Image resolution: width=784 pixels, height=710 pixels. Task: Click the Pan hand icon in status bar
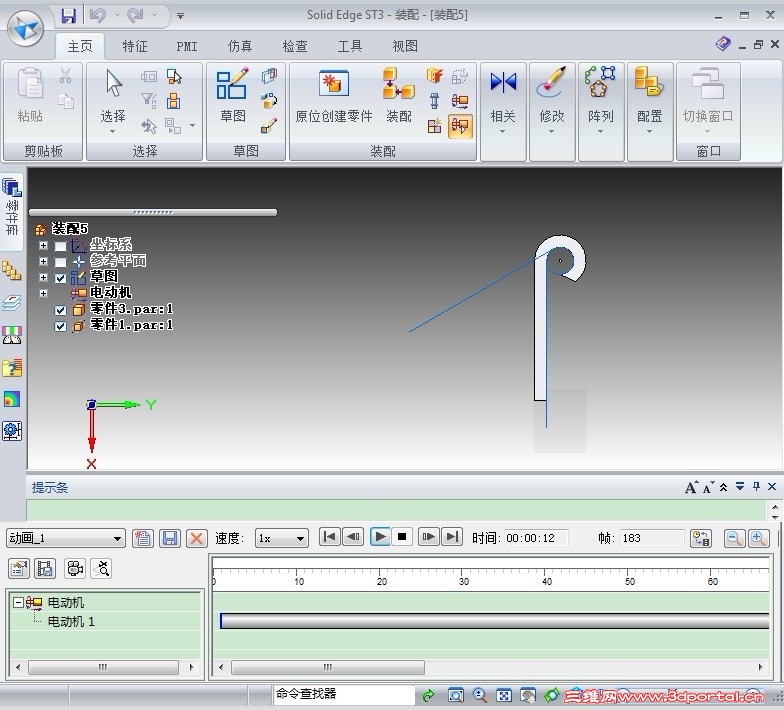pyautogui.click(x=528, y=695)
